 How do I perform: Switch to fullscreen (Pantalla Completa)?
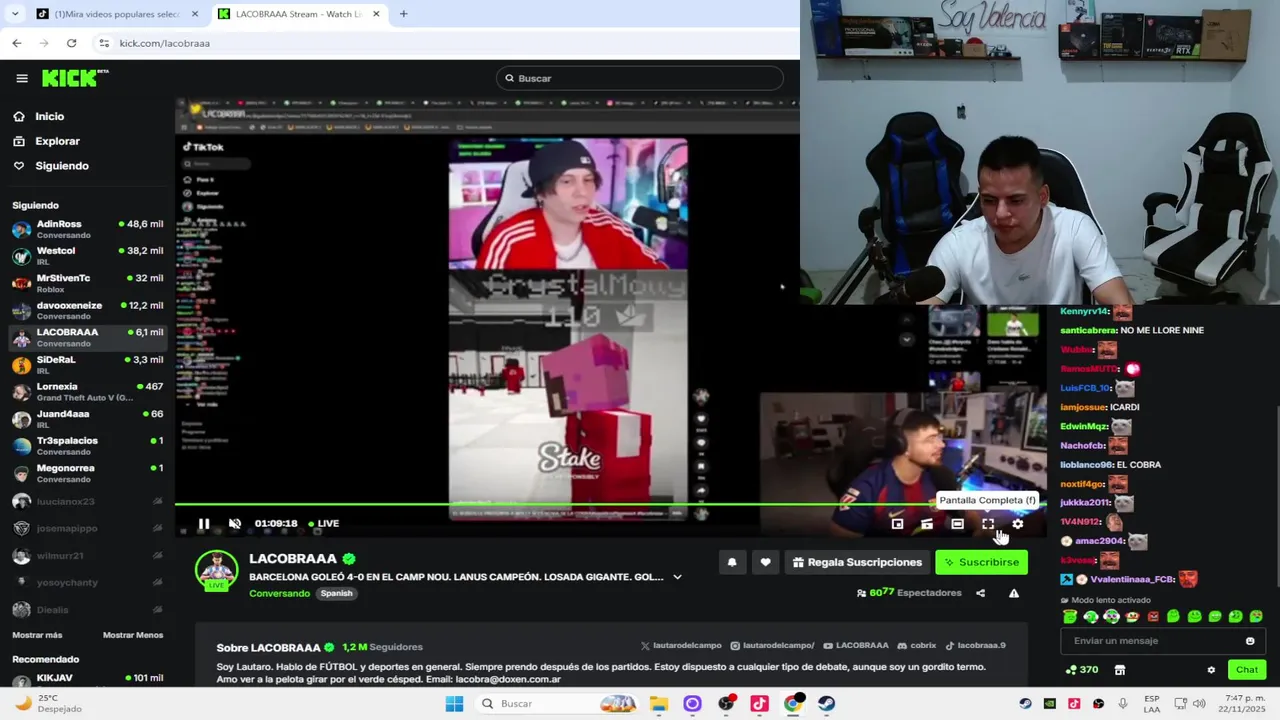pyautogui.click(x=988, y=523)
